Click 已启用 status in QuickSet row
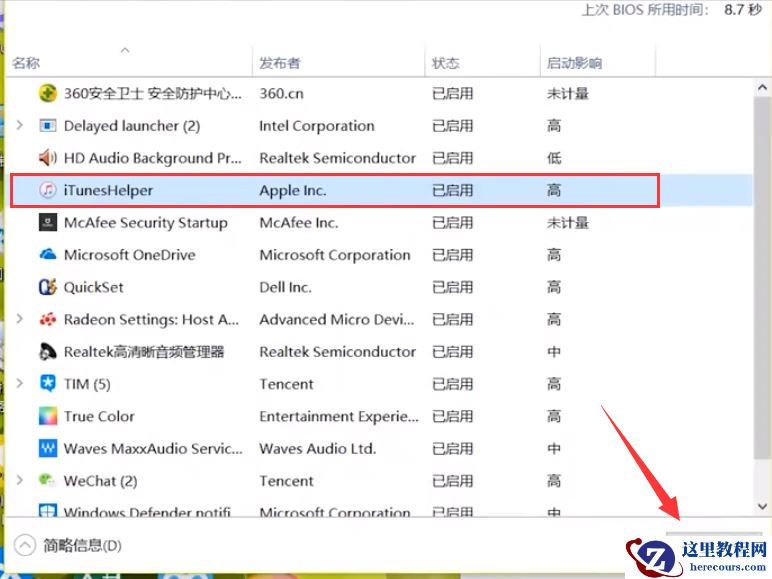The width and height of the screenshot is (772, 579). [452, 287]
